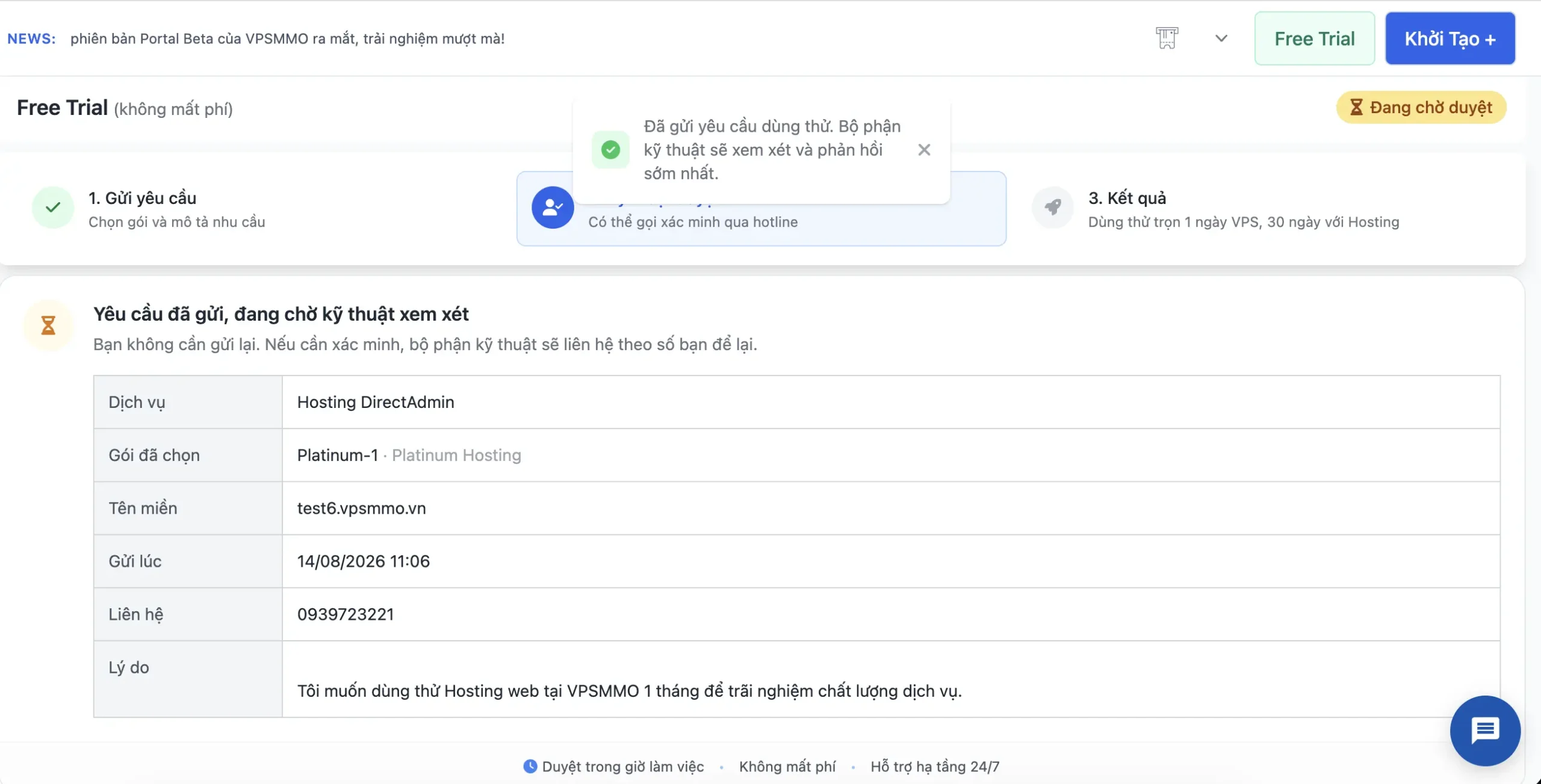Click Hỗ trợ hạ tầng 24/7 footer text
The height and width of the screenshot is (784, 1541).
coord(935,766)
